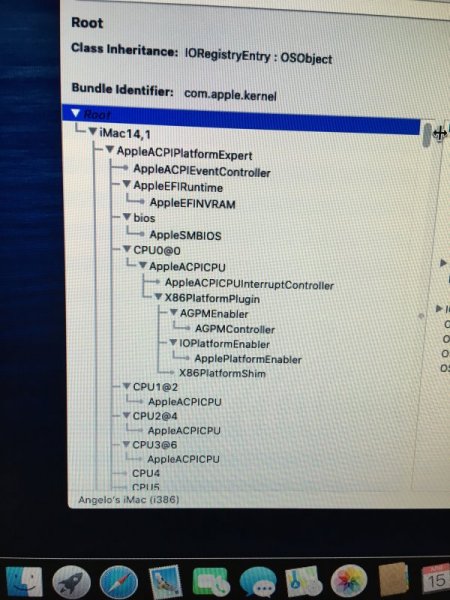Click the Root heading title
Image resolution: width=450 pixels, height=600 pixels.
coord(87,23)
